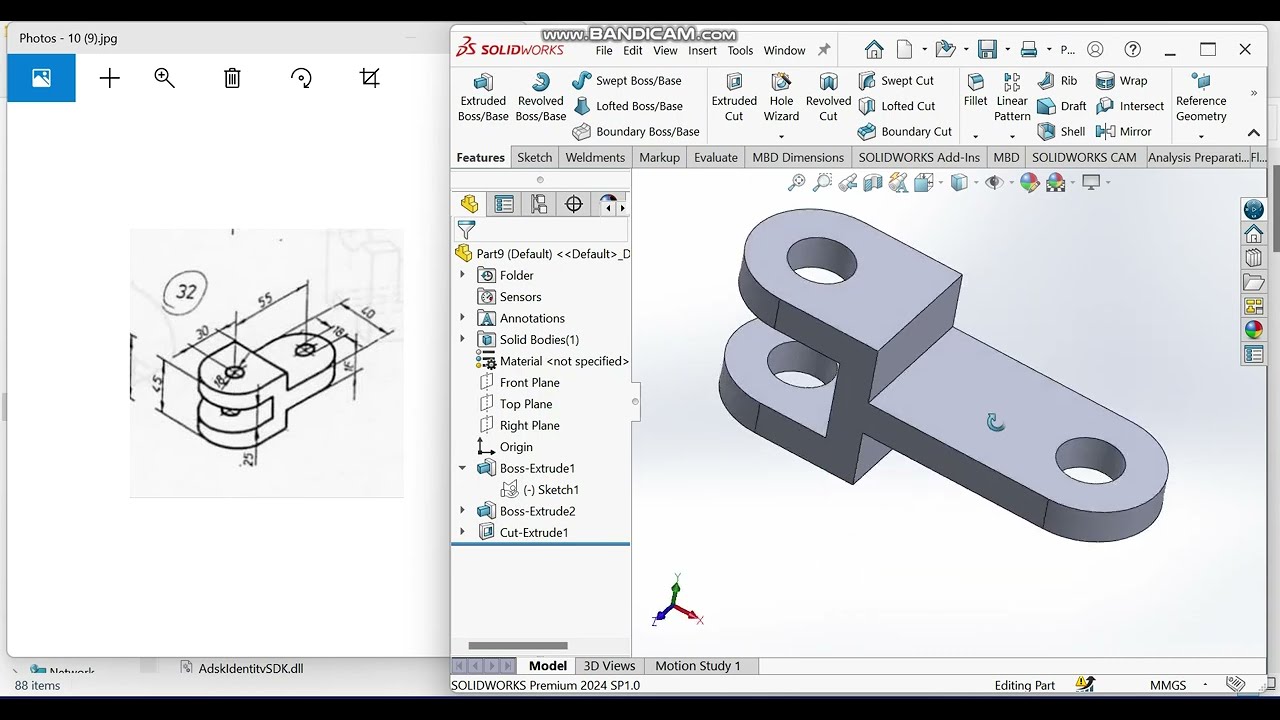Click Delete trash icon in Photos window

point(232,78)
